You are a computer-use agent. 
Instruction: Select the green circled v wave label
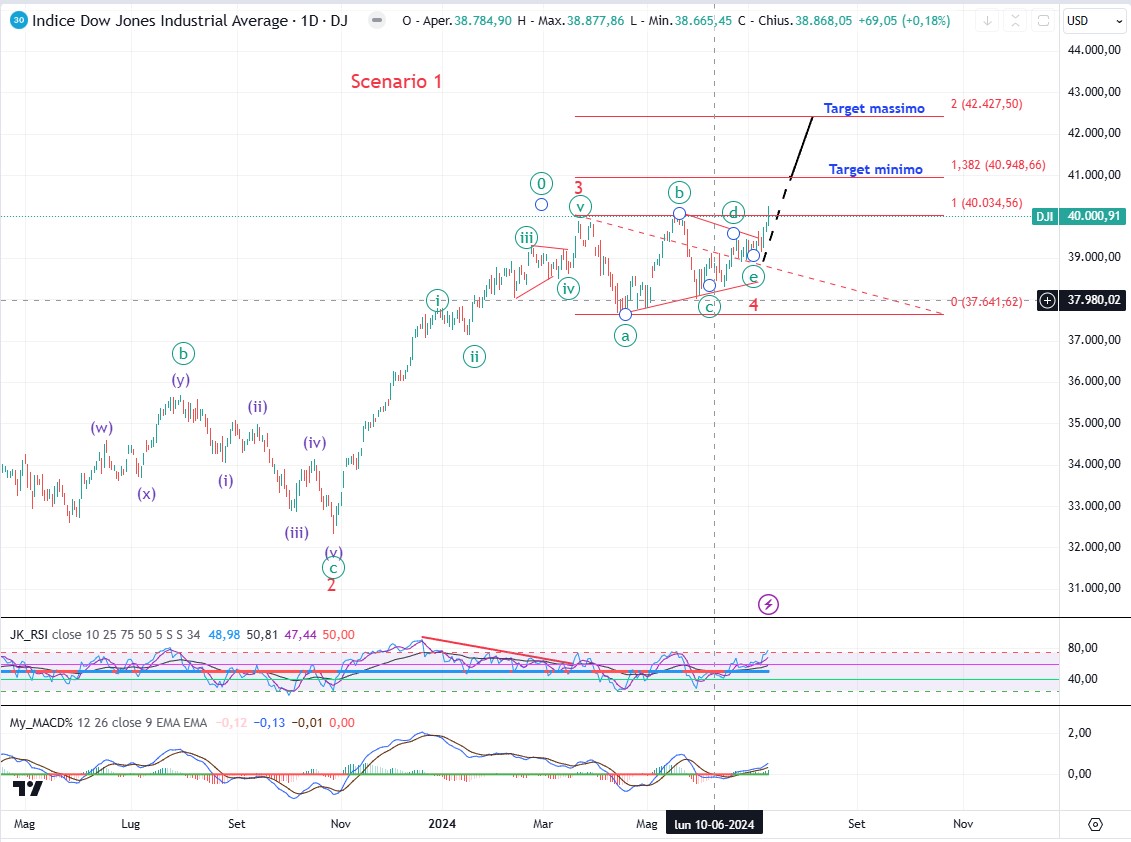click(x=580, y=206)
